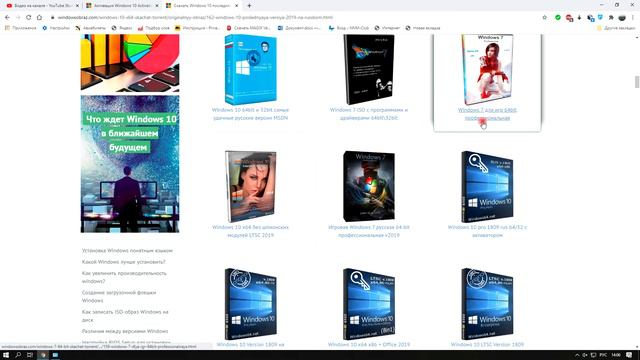Switch to Chrome on the taskbar
This screenshot has height=360, width=640.
click(x=43, y=355)
